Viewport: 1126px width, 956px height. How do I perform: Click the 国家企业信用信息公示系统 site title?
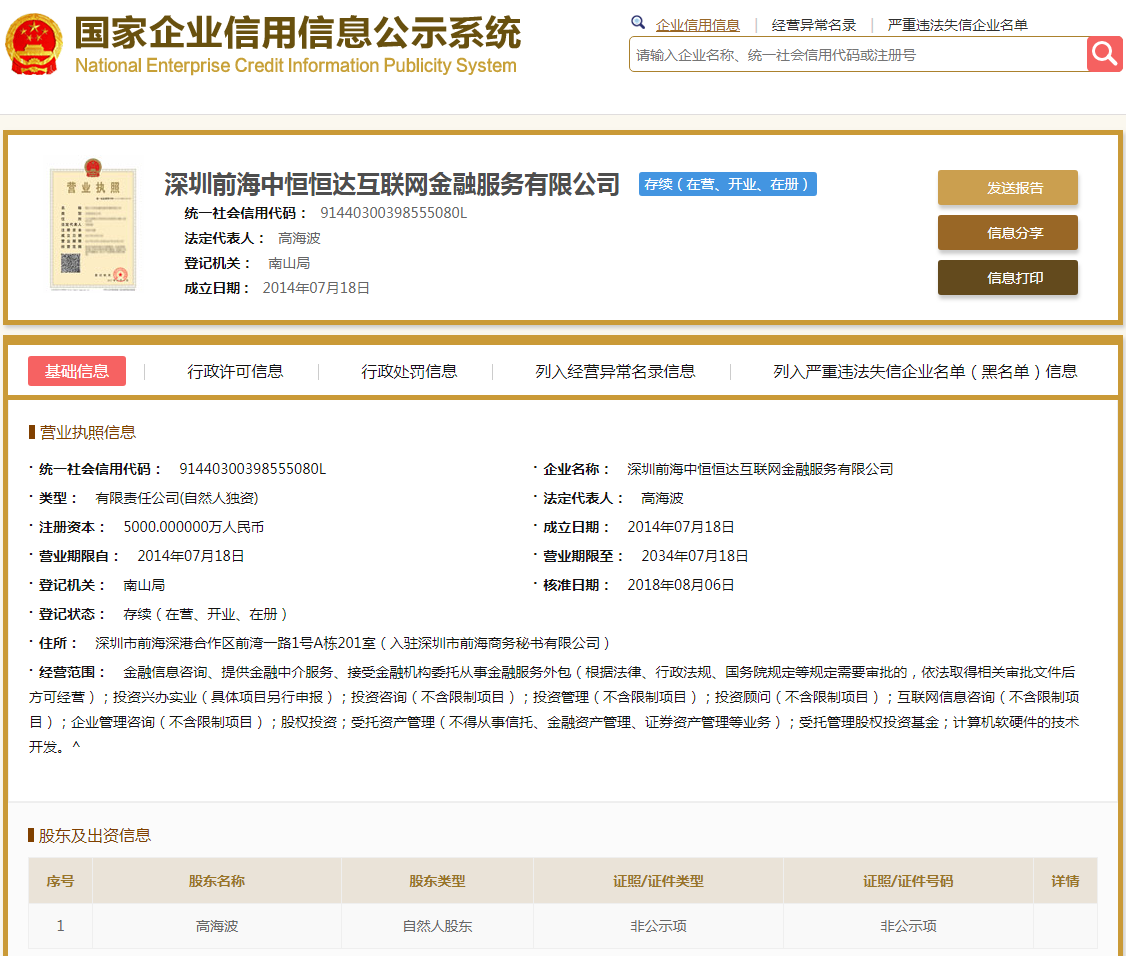297,34
